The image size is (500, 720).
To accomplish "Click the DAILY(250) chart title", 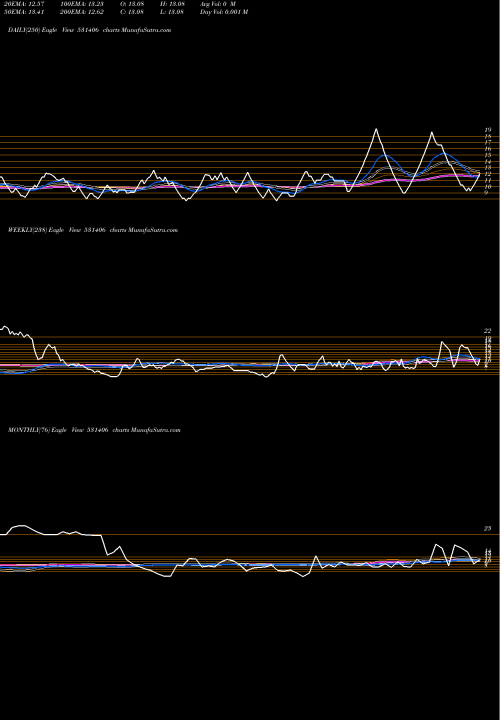I will (90, 30).
